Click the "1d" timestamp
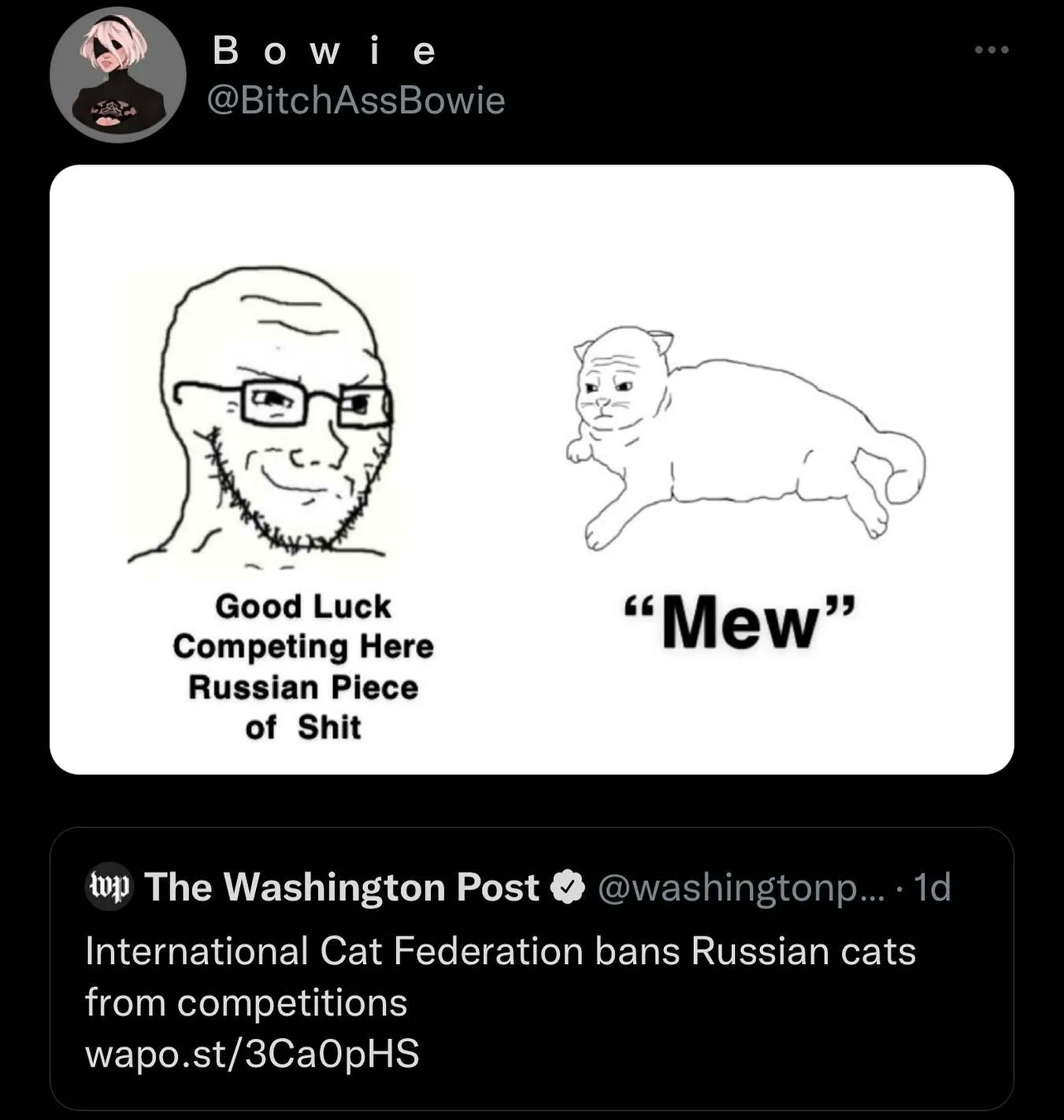Screen dimensions: 1064x1120 (x=933, y=888)
